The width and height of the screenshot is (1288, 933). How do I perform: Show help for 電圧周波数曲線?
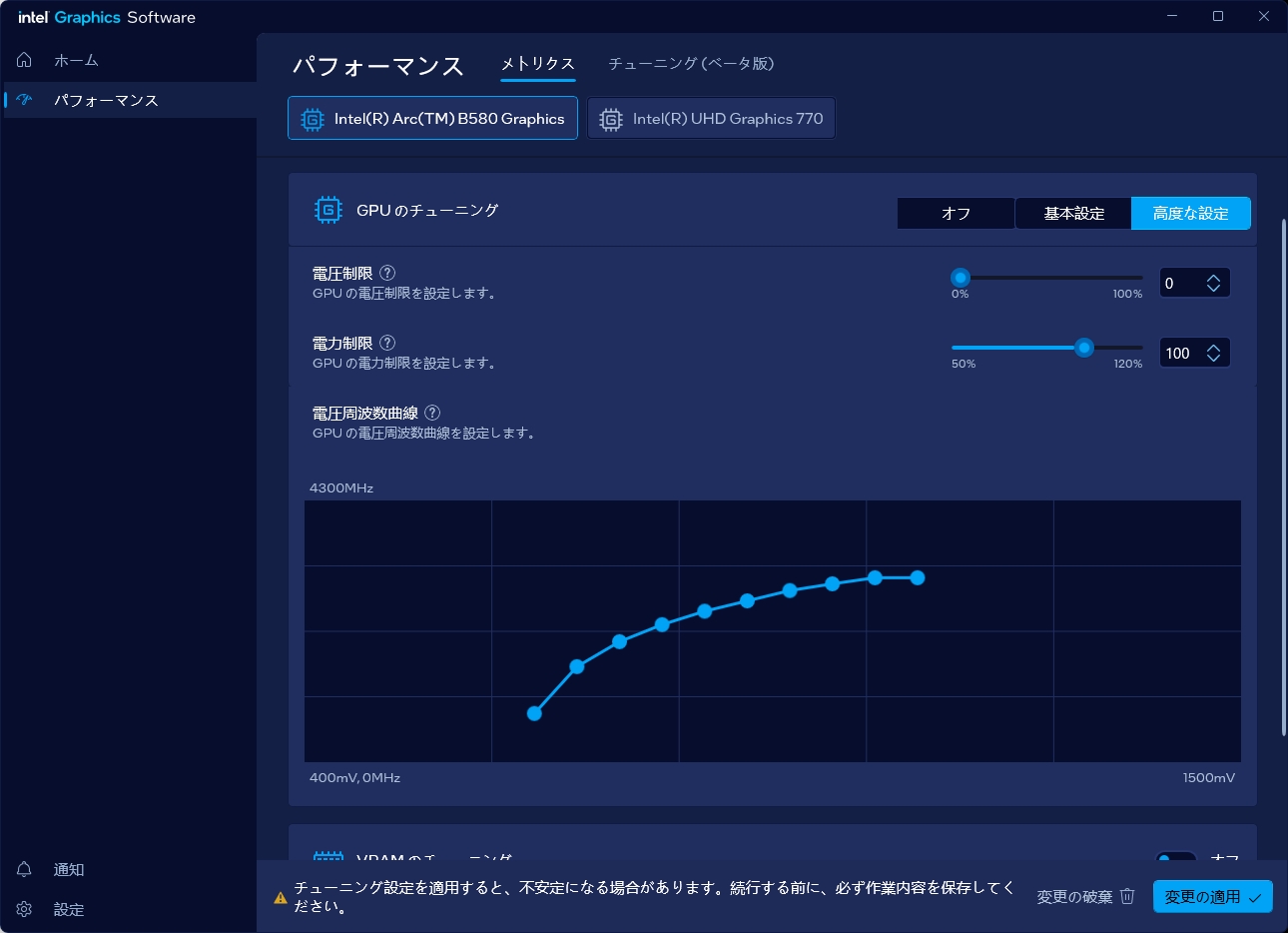(x=432, y=413)
